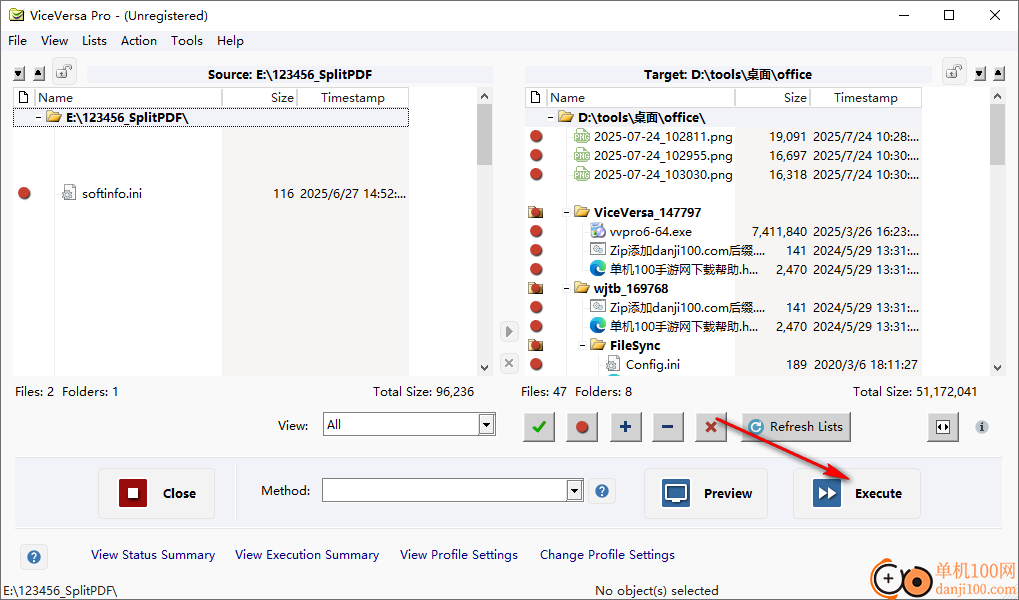Click the target list scrollbar down arrow
This screenshot has width=1019, height=600.
pos(998,367)
